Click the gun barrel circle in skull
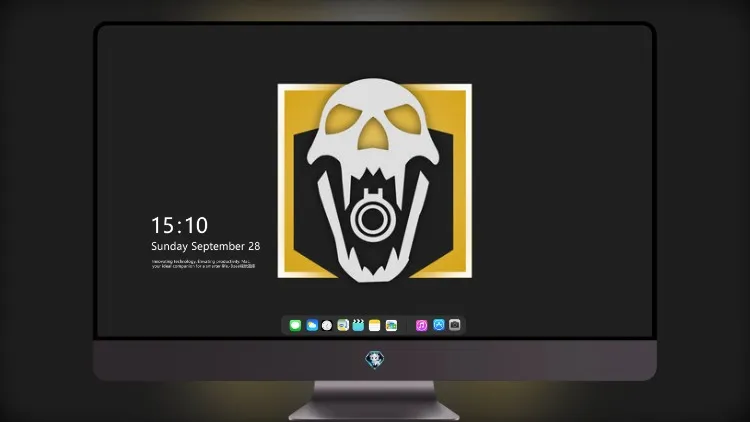The image size is (750, 422). (x=372, y=219)
